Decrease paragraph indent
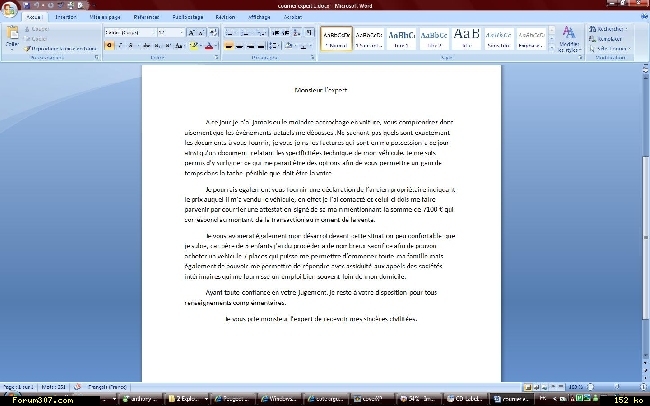Screen dimensions: 650x406 coord(276,32)
